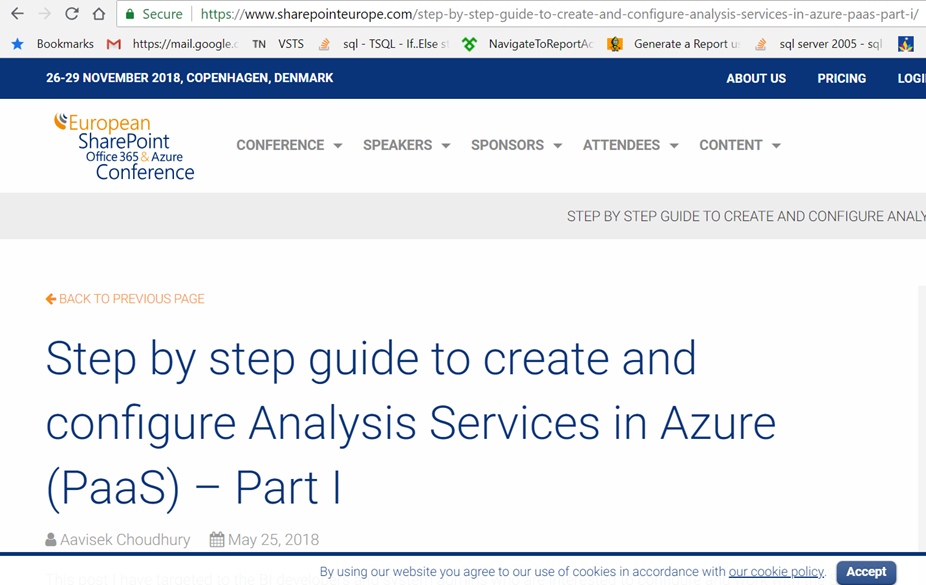Click BACK TO PREVIOUS PAGE link
Screen dimensions: 926x585
pos(125,299)
